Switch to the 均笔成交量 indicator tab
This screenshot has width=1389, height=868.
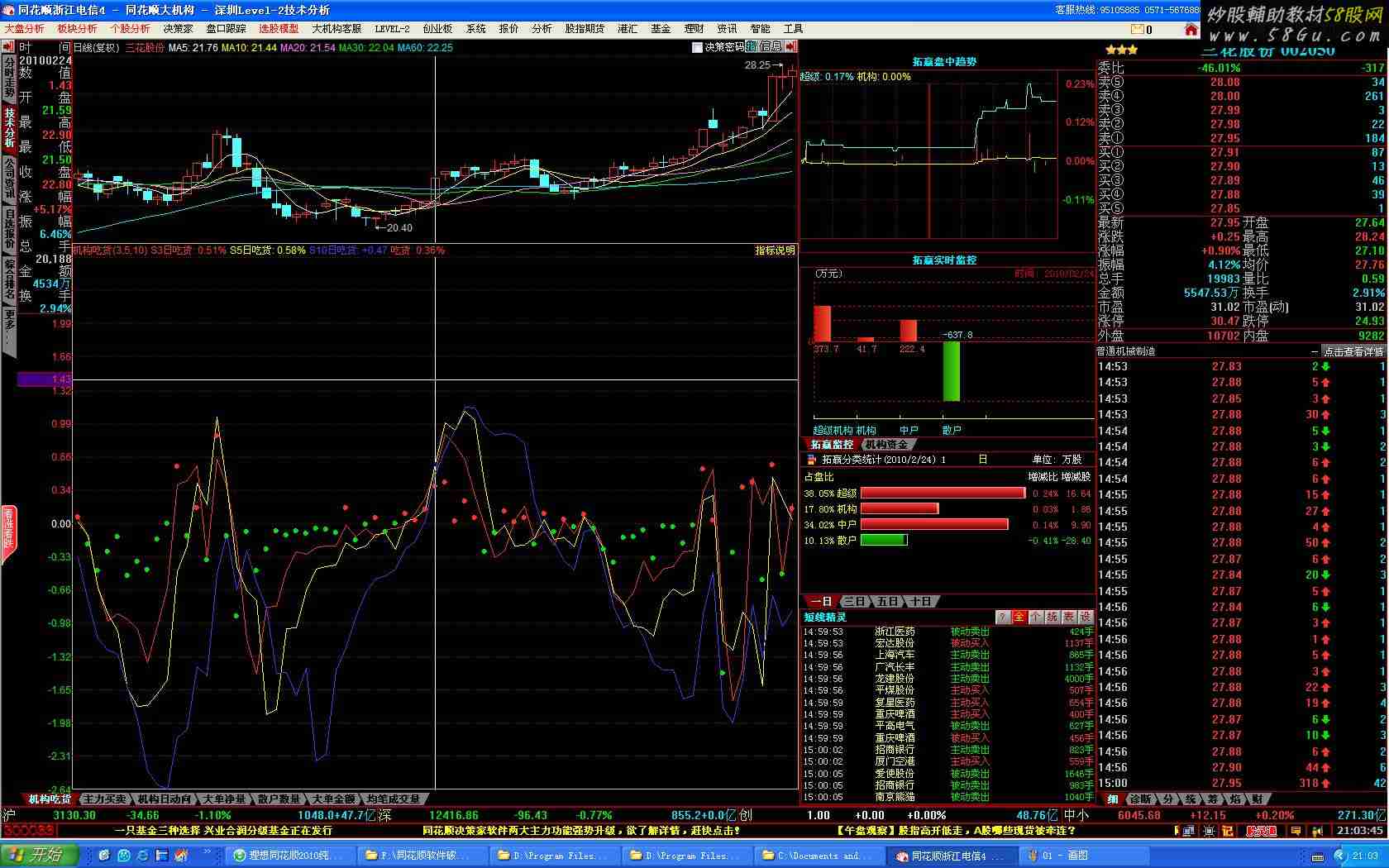(394, 799)
